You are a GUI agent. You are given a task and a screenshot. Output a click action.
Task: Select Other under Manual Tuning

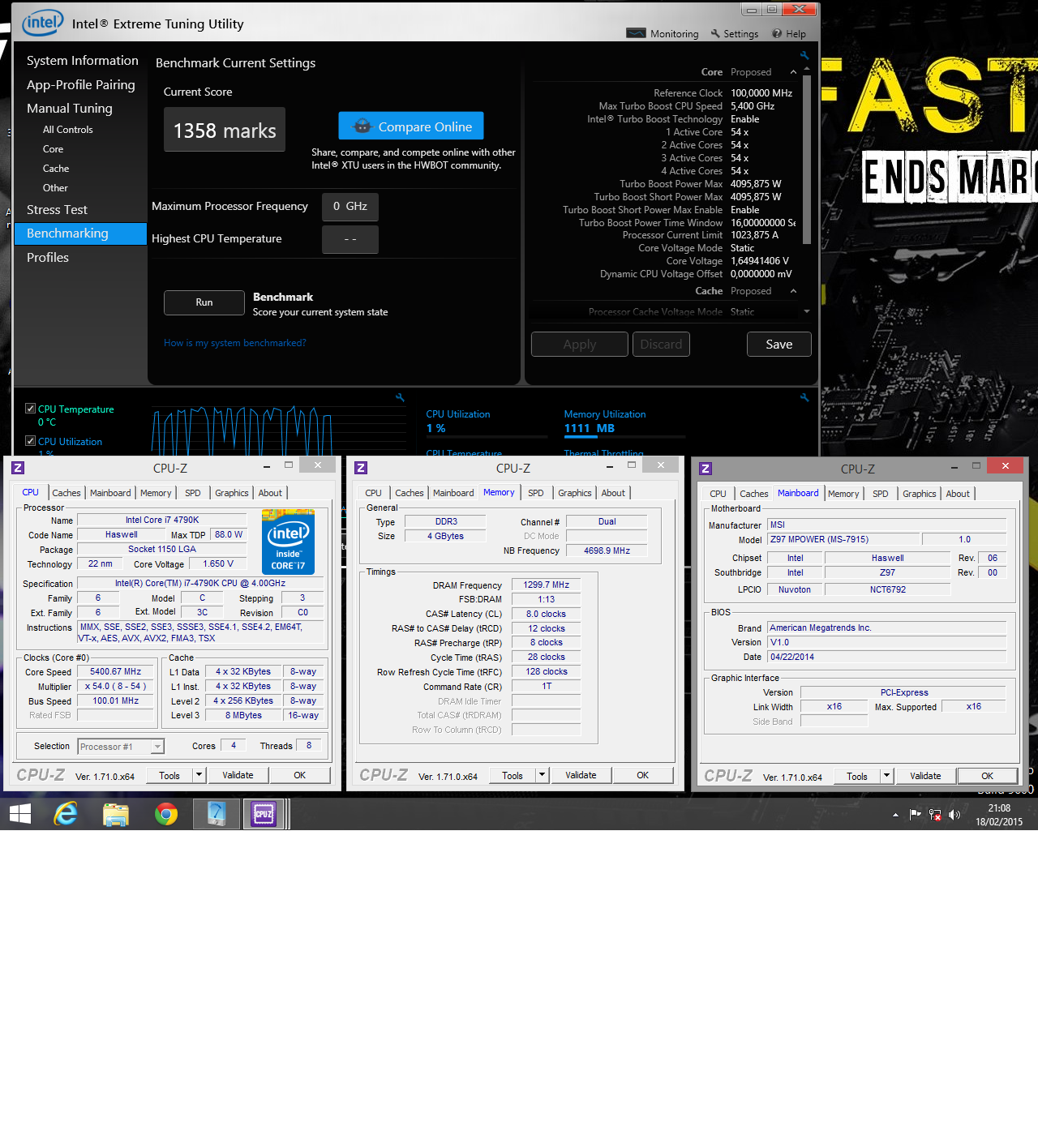(55, 188)
